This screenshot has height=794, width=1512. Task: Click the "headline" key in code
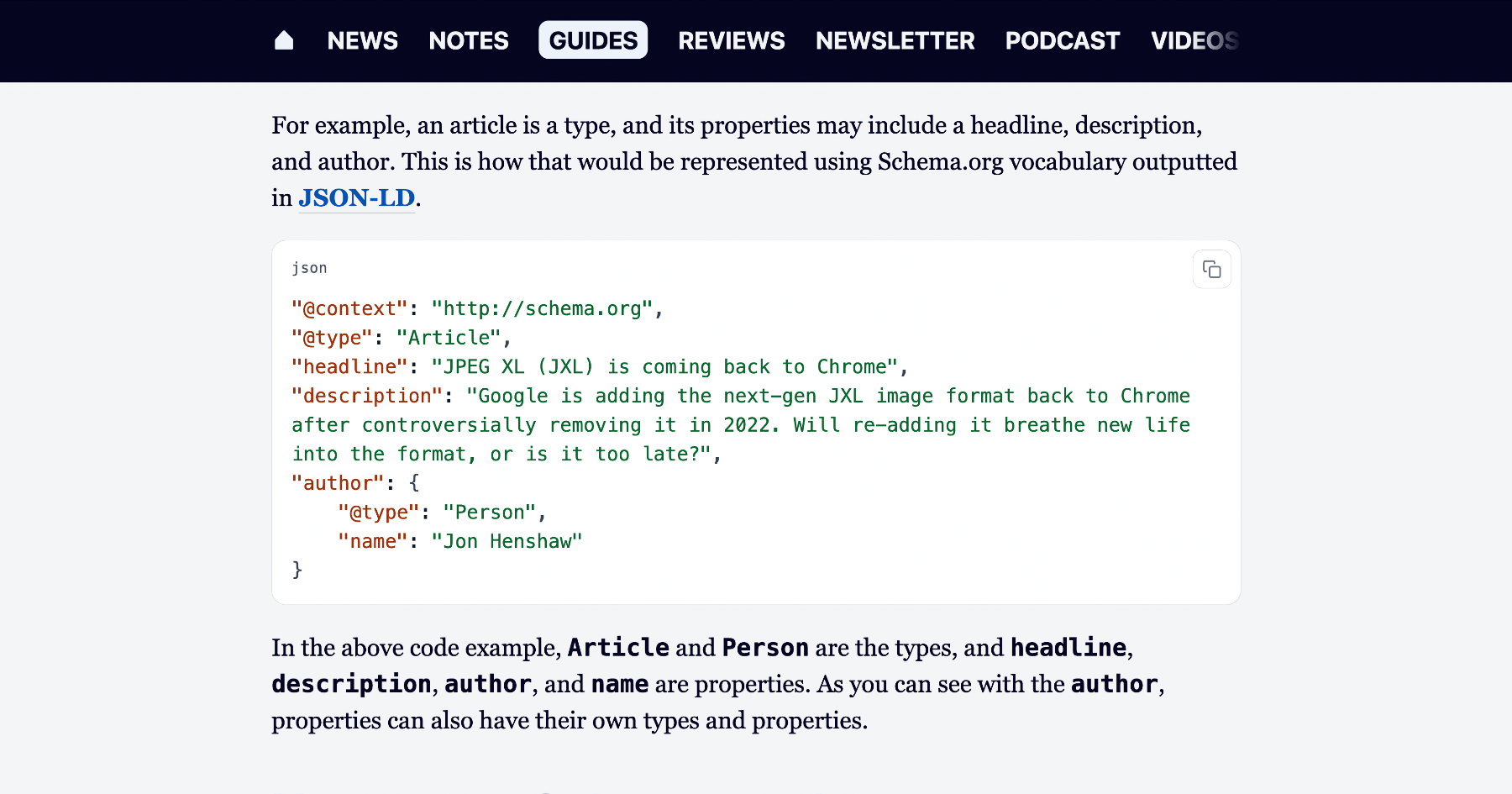pyautogui.click(x=349, y=367)
